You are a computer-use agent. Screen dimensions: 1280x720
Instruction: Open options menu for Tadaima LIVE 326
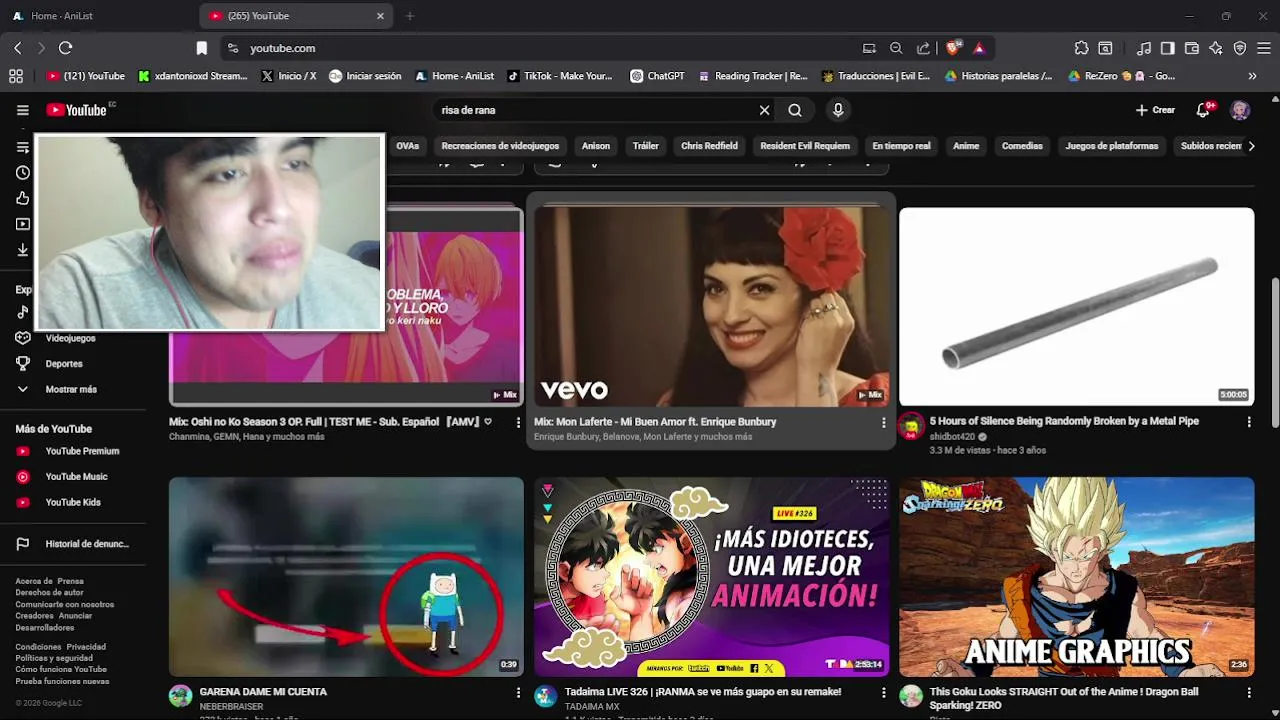(x=883, y=693)
